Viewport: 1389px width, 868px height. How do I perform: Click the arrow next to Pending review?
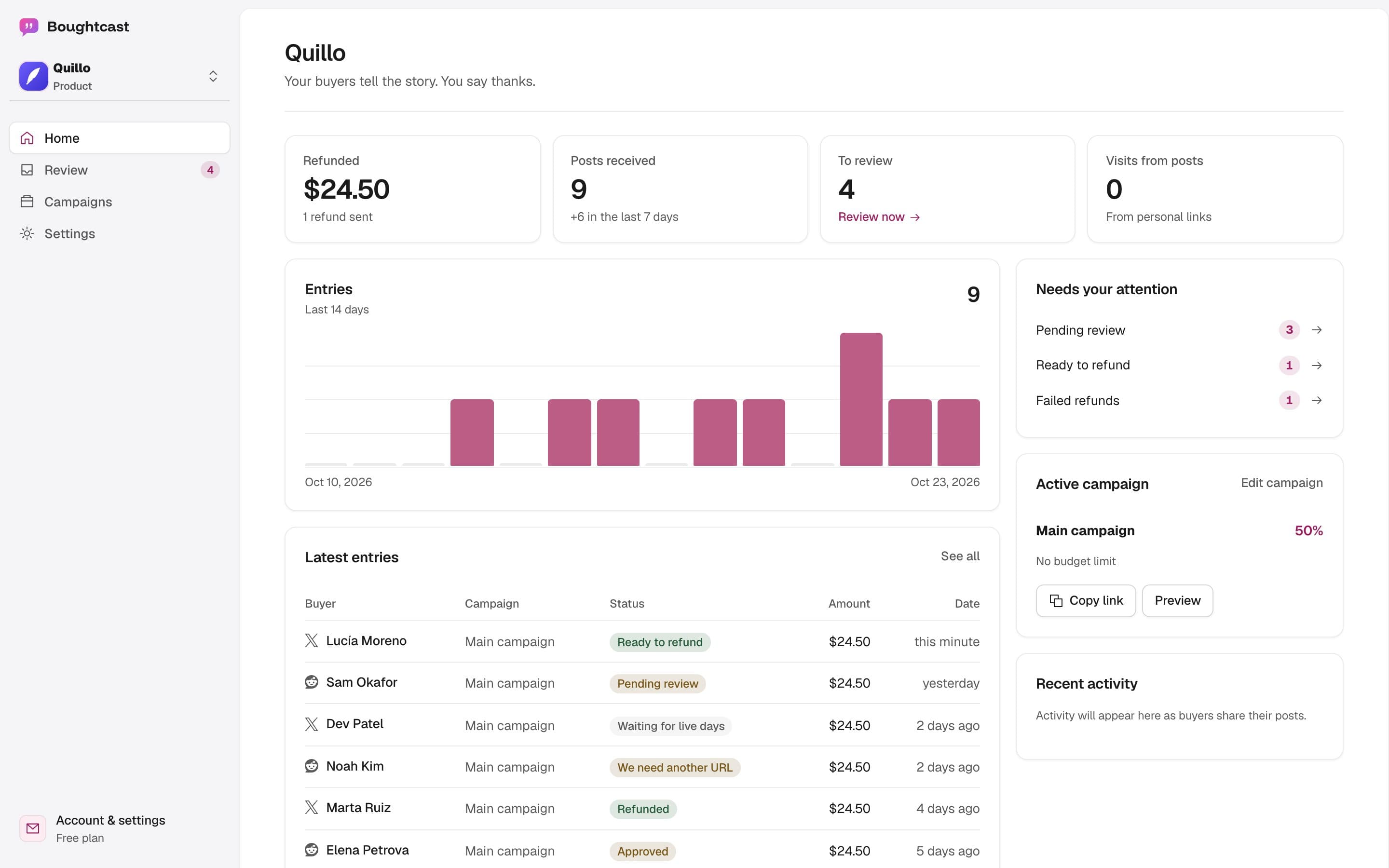tap(1317, 330)
